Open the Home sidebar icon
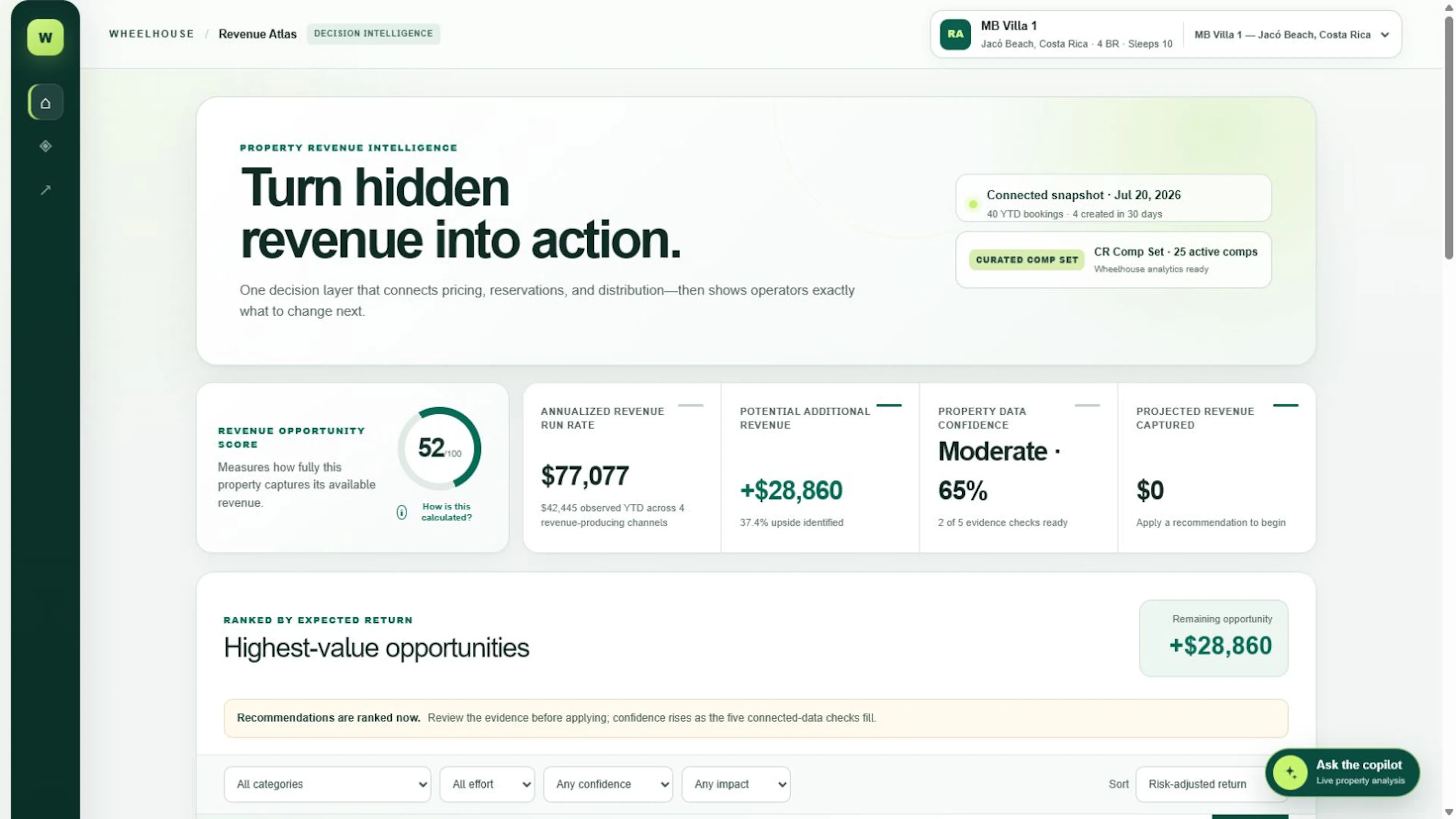The width and height of the screenshot is (1456, 819). pos(45,102)
